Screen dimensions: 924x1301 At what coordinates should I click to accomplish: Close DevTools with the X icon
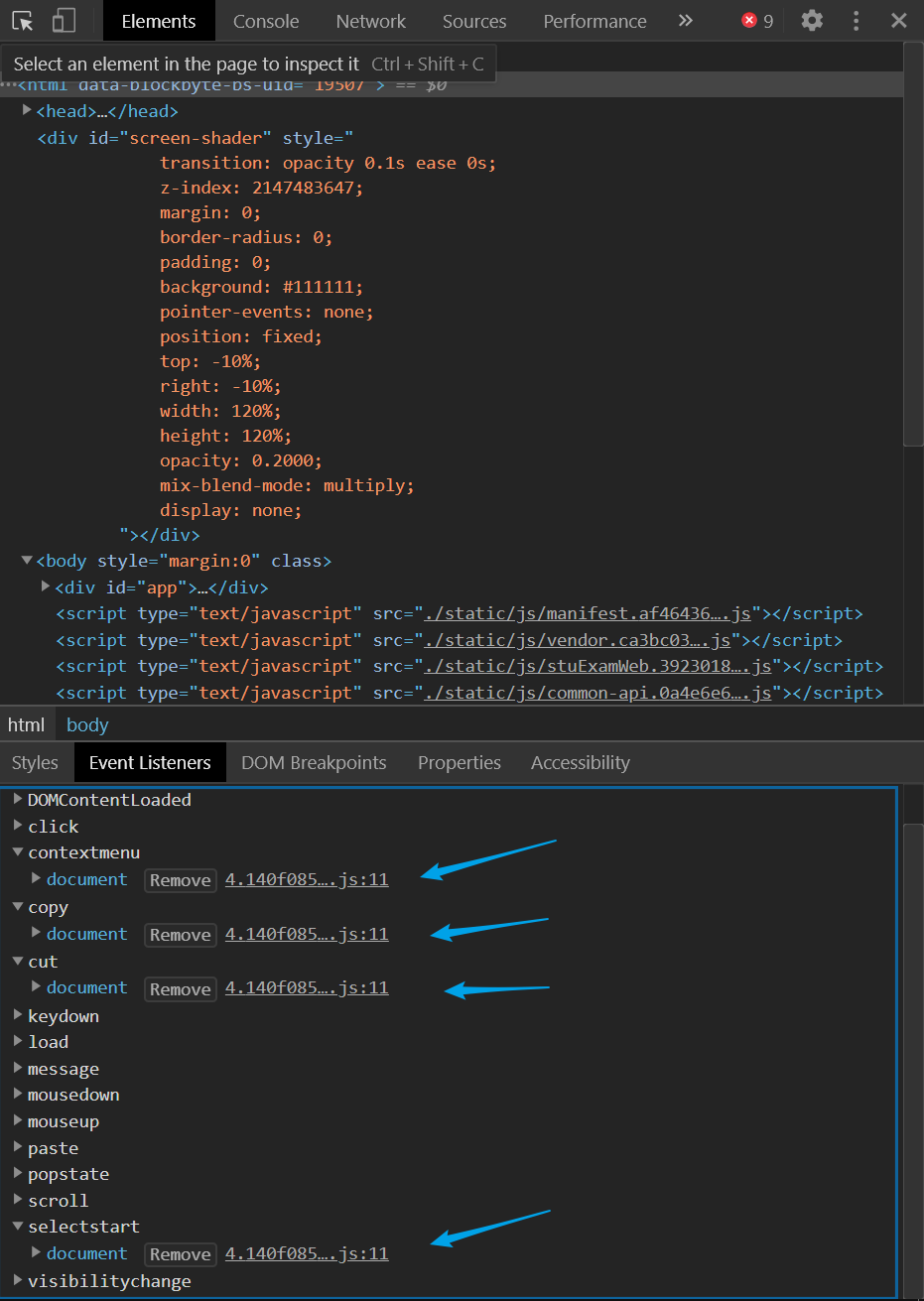tap(899, 21)
